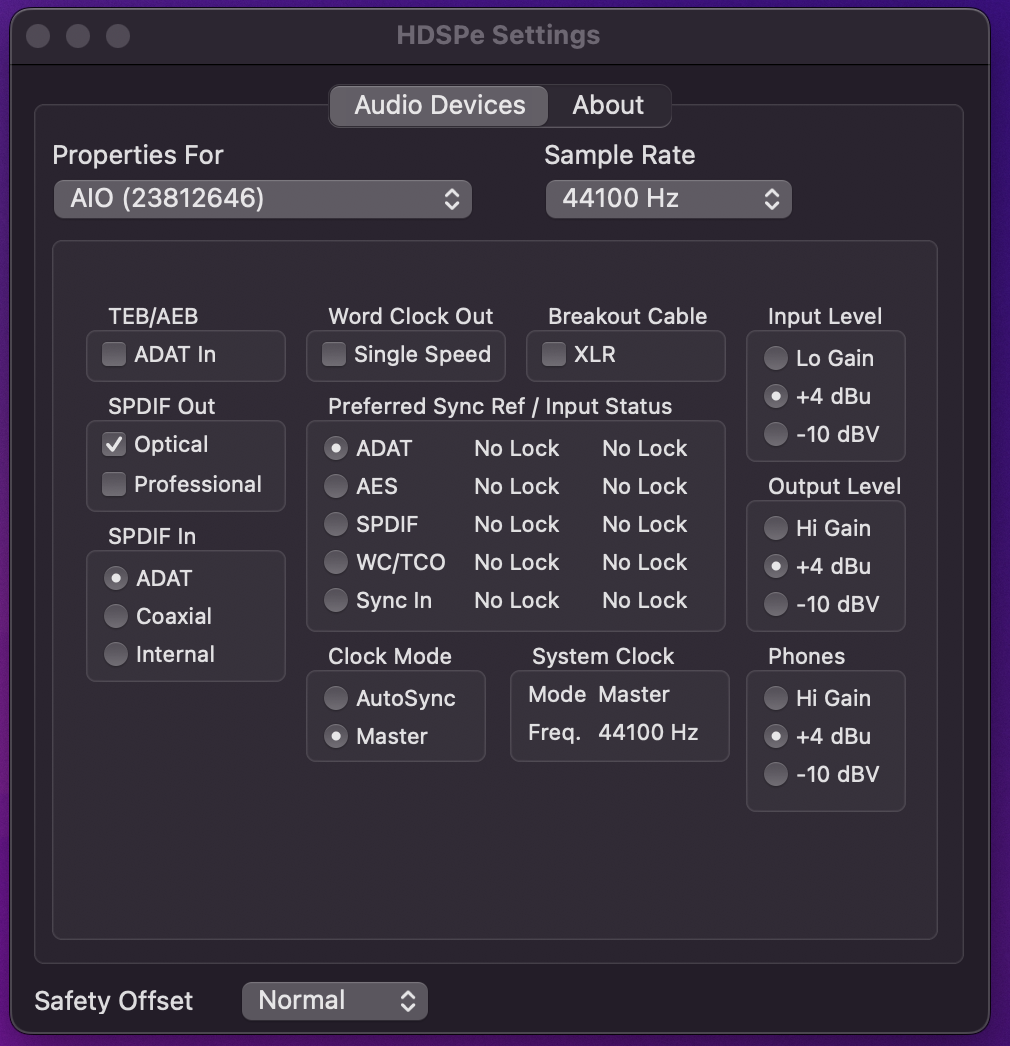Choose WC/TCO as preferred sync reference
The height and width of the screenshot is (1046, 1010).
click(x=336, y=562)
